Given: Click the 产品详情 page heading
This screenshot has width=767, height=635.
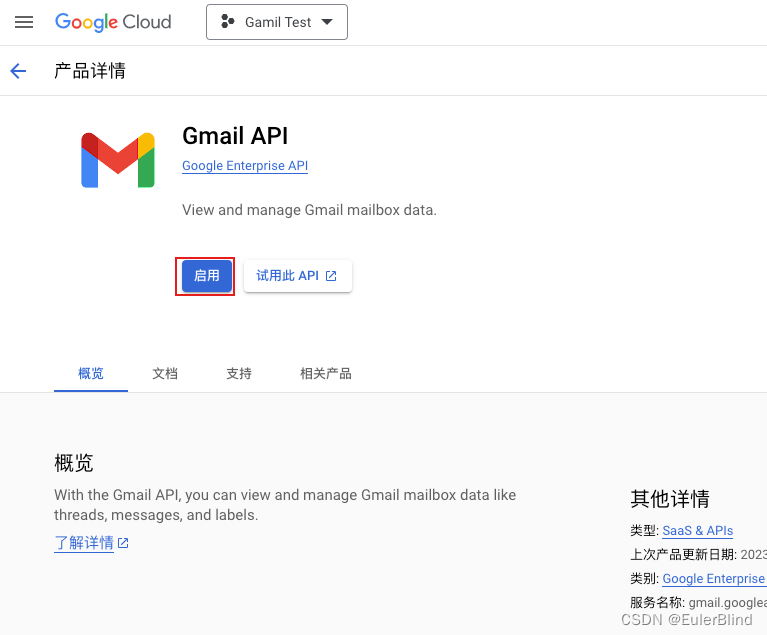Looking at the screenshot, I should pos(90,71).
